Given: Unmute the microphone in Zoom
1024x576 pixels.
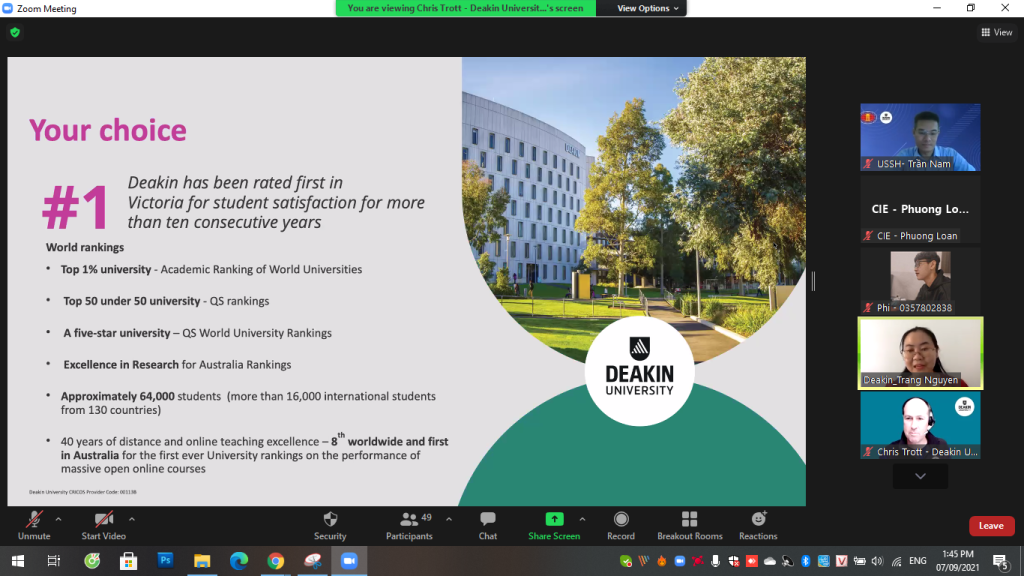Looking at the screenshot, I should [34, 526].
